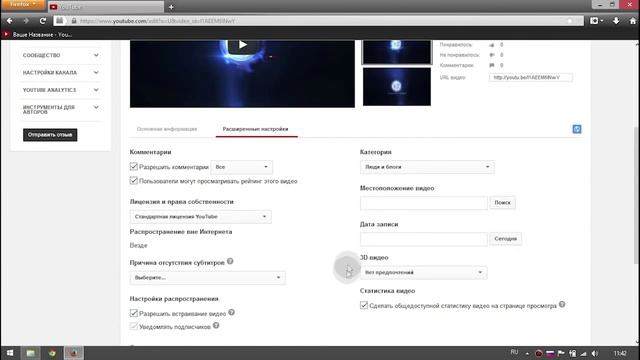Screen dimensions: 640x360
Task: Expand the YouTube Analytics sidebar section
Action: pyautogui.click(x=60, y=90)
